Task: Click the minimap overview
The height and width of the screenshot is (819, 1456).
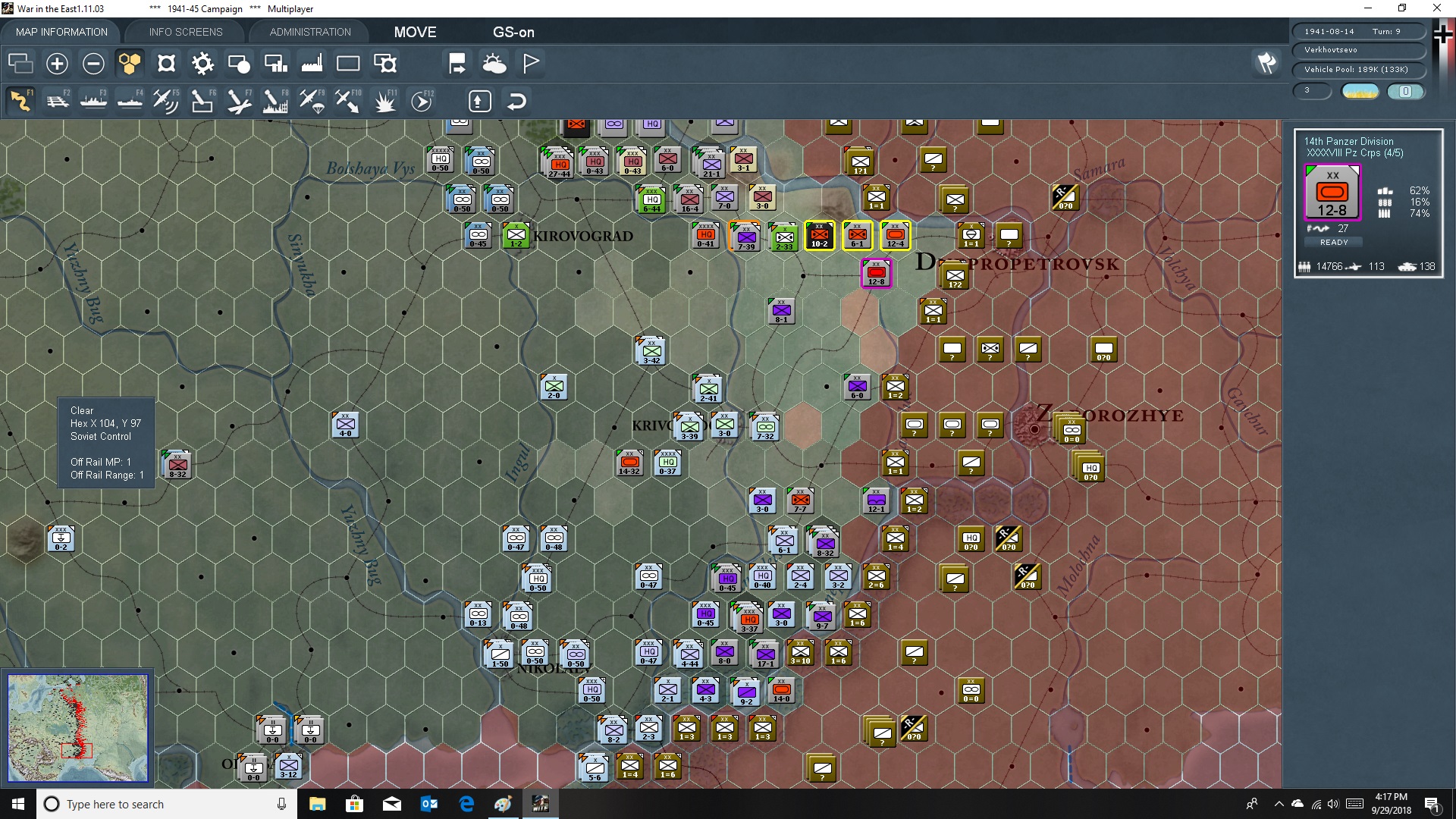Action: (x=78, y=728)
